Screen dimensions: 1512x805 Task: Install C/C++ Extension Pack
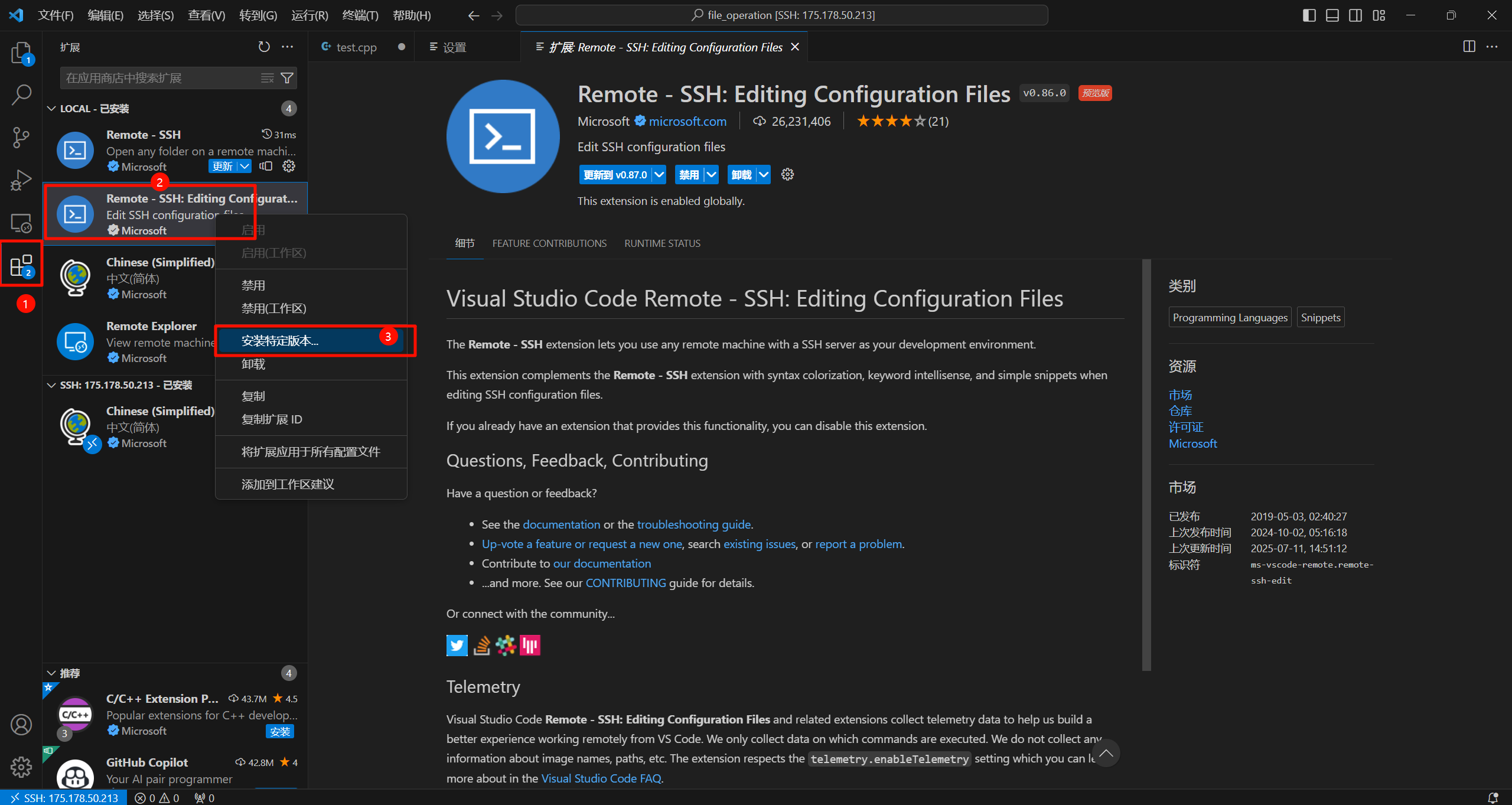(280, 732)
